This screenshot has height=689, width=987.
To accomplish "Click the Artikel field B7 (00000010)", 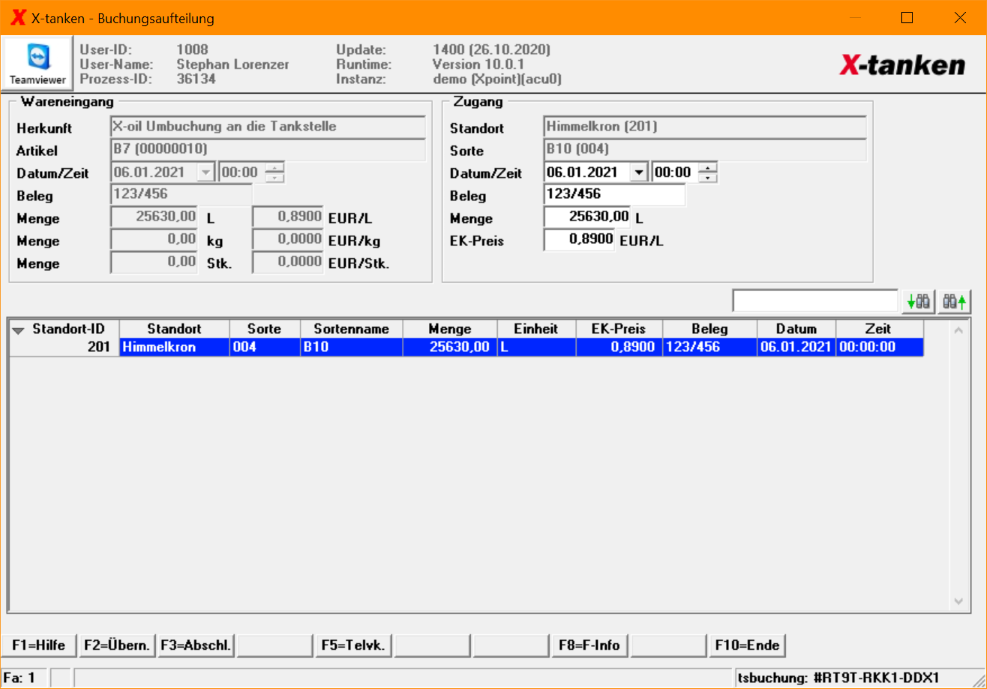I will point(268,149).
